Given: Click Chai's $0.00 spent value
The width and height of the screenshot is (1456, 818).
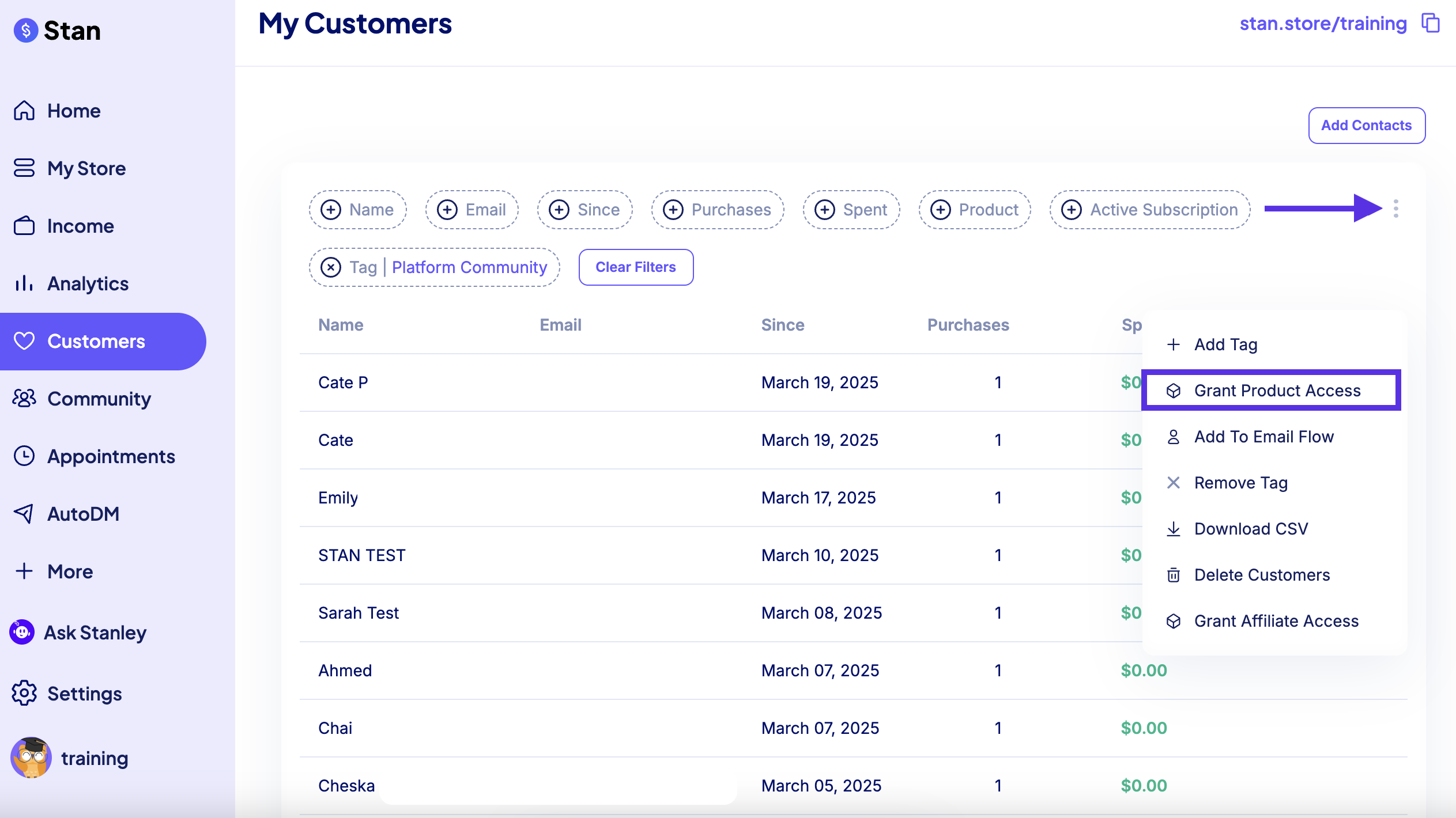Looking at the screenshot, I should [1144, 728].
